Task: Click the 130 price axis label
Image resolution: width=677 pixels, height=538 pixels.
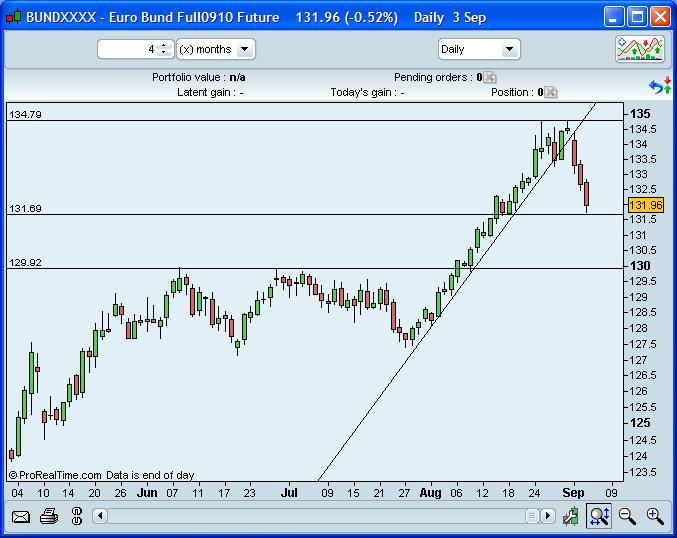Action: tap(640, 266)
